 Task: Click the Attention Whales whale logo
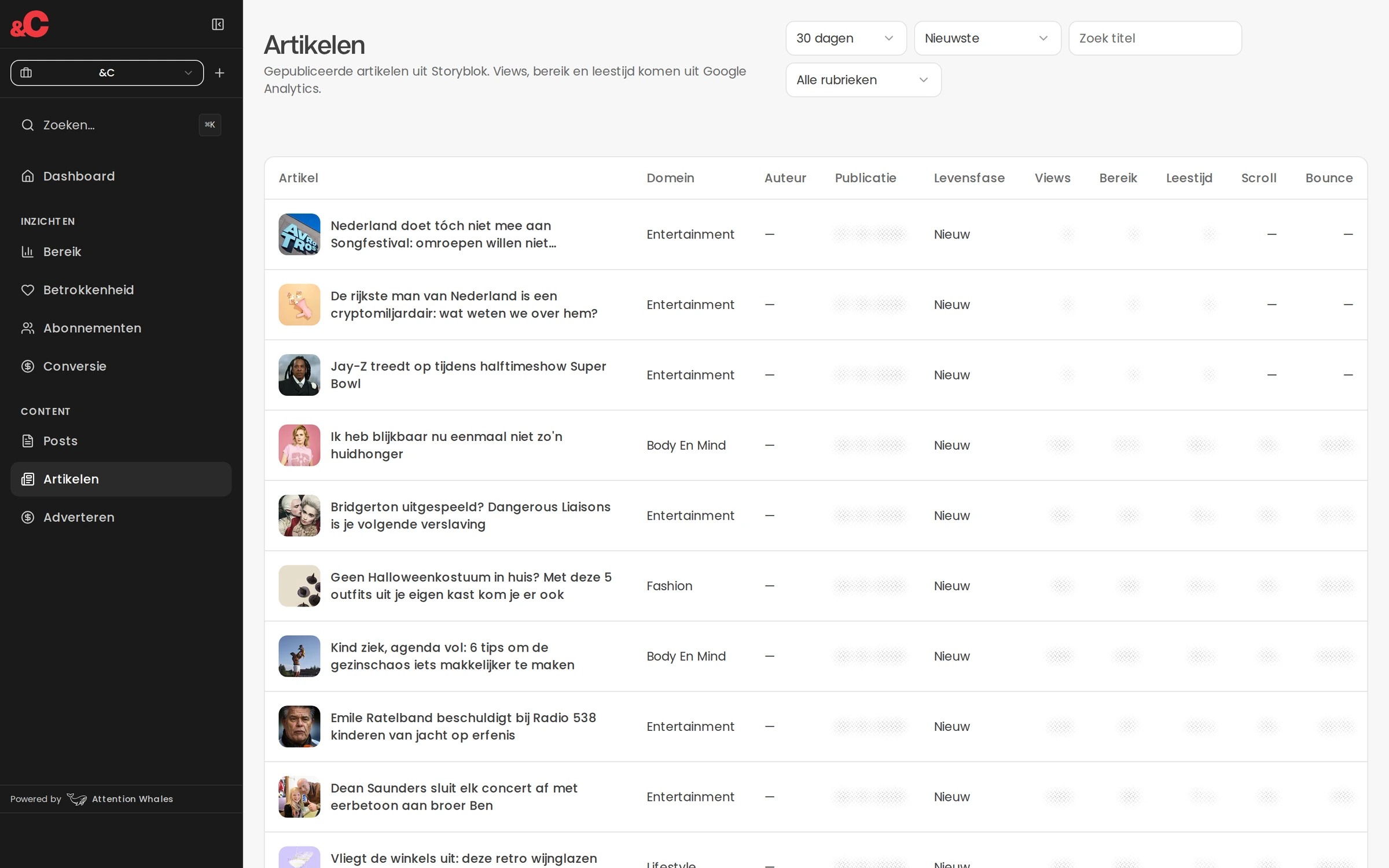pyautogui.click(x=76, y=799)
